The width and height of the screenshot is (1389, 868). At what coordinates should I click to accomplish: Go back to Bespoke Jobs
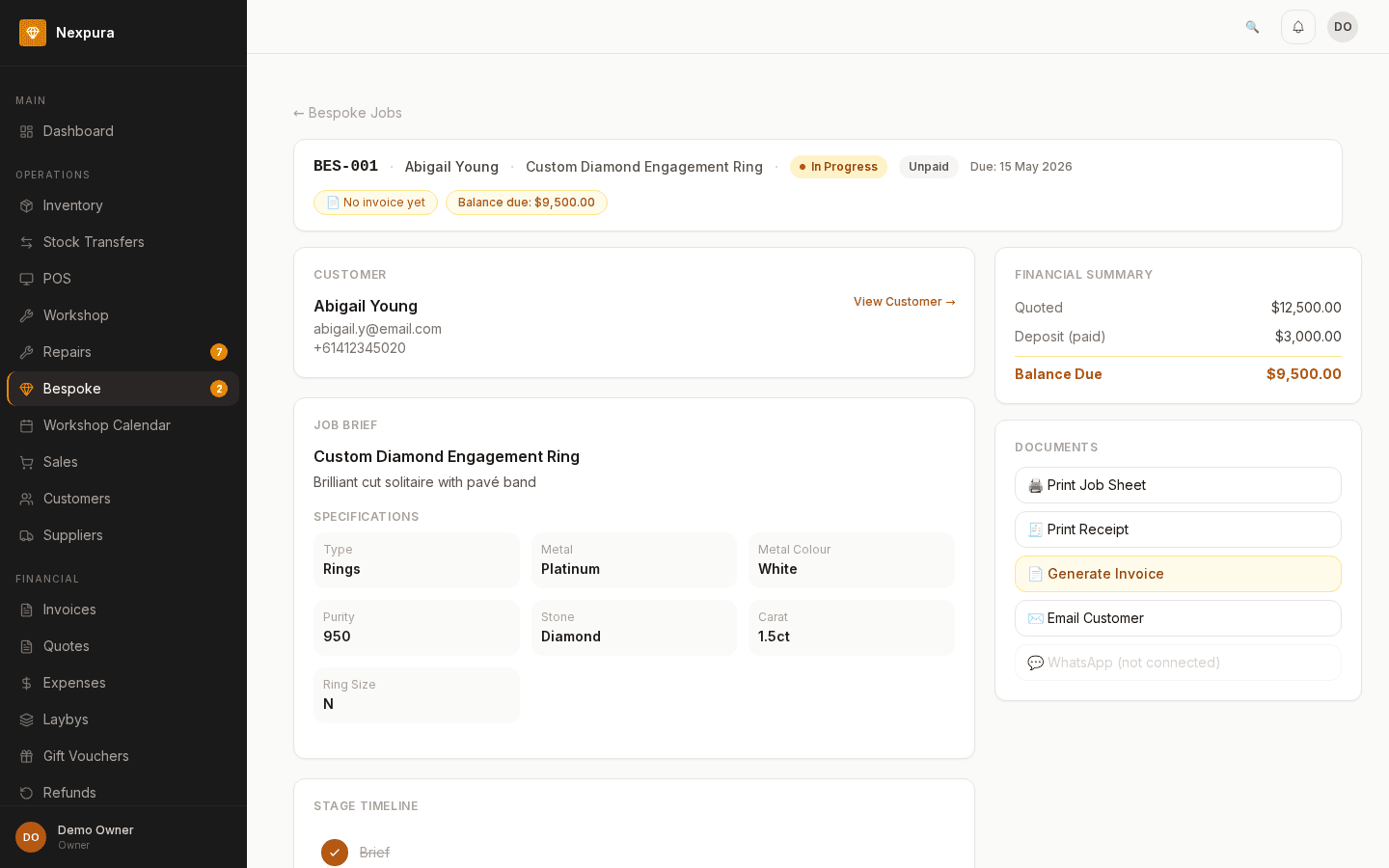click(x=348, y=113)
